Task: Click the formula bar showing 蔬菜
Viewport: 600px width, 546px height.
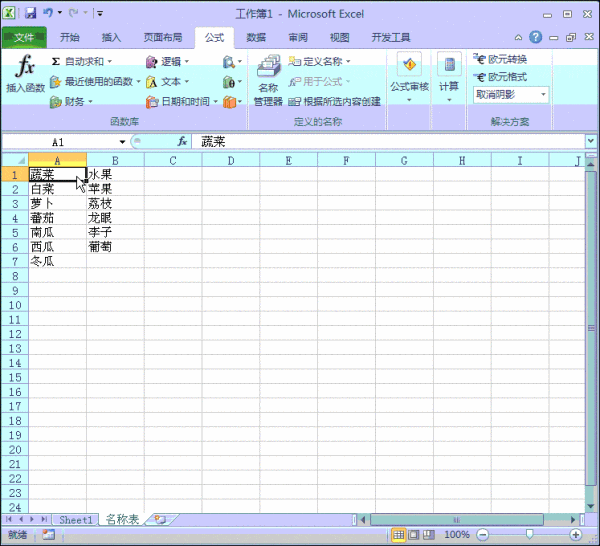Action: 387,142
